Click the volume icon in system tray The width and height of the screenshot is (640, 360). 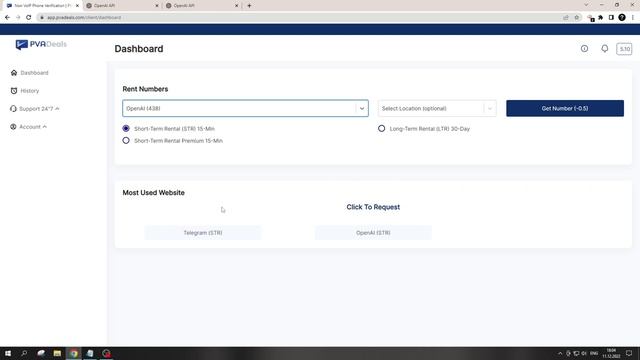pos(584,353)
